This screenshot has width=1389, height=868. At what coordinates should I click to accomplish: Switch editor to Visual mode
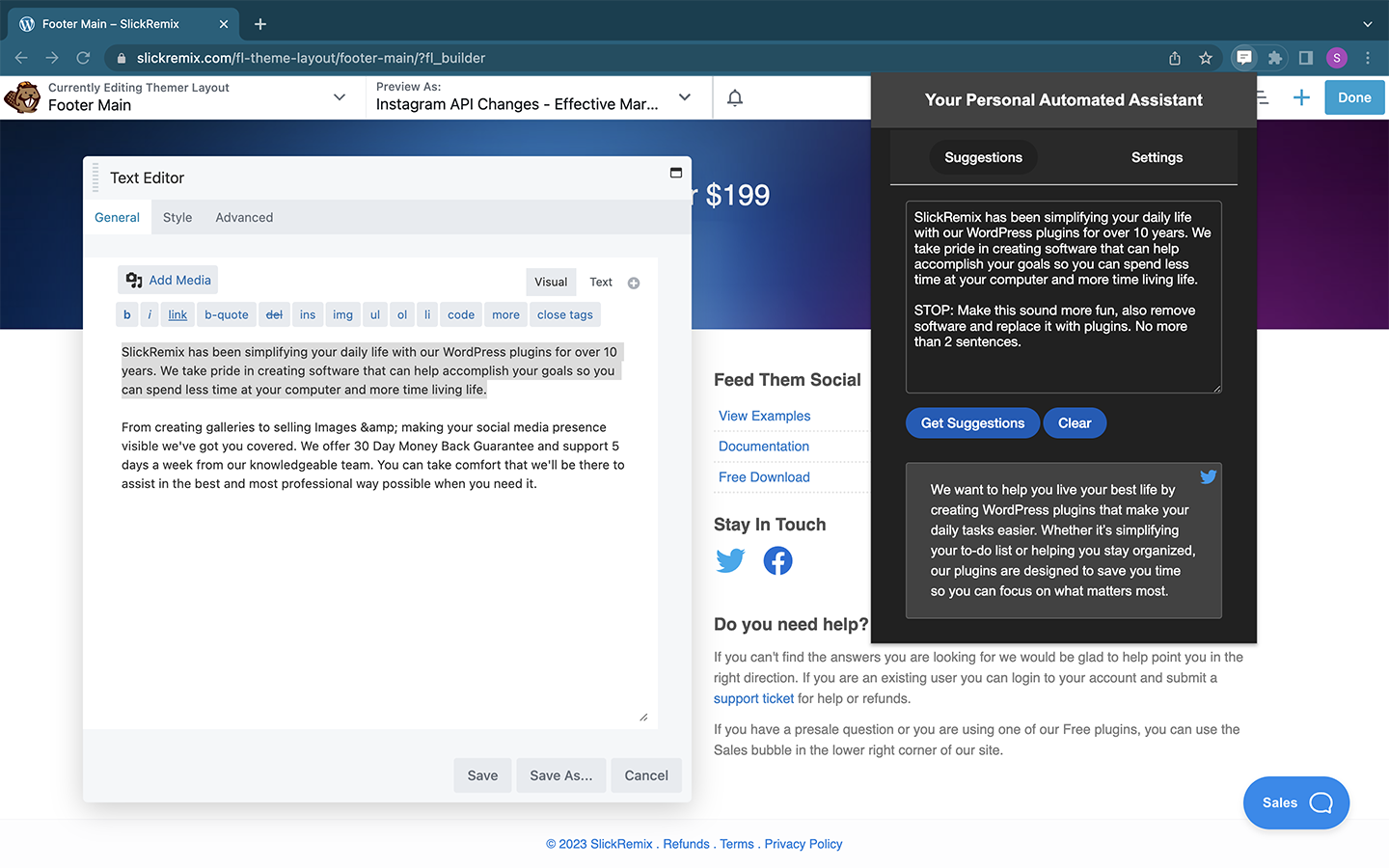click(x=551, y=282)
